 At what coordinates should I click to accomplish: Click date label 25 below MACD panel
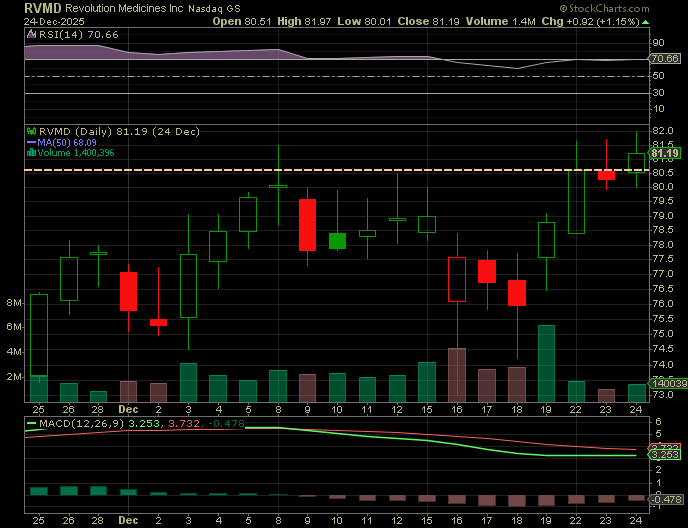coord(39,520)
